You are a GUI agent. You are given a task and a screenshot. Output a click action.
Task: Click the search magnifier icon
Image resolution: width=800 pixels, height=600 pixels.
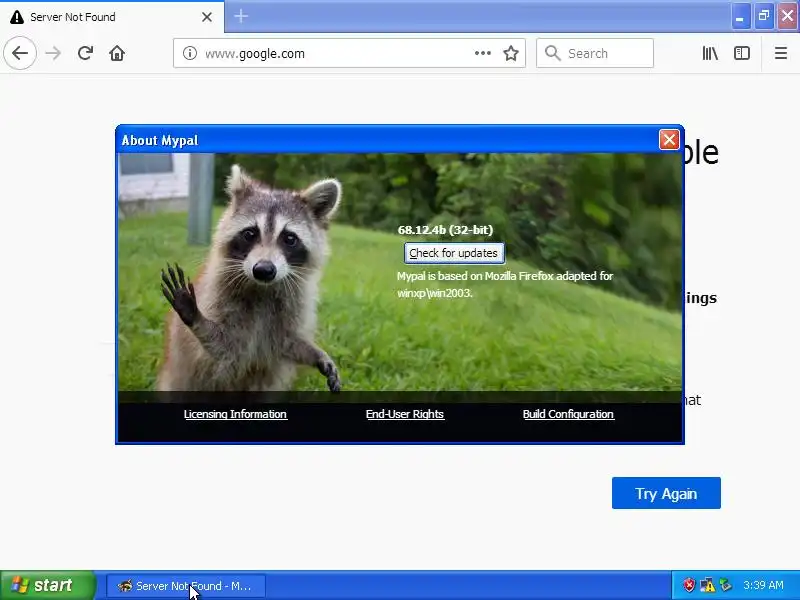552,53
